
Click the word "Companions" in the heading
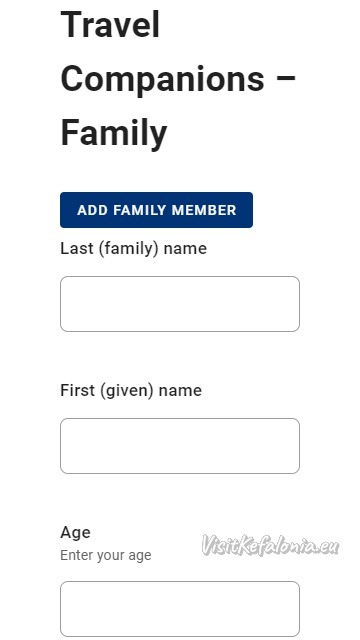point(162,80)
